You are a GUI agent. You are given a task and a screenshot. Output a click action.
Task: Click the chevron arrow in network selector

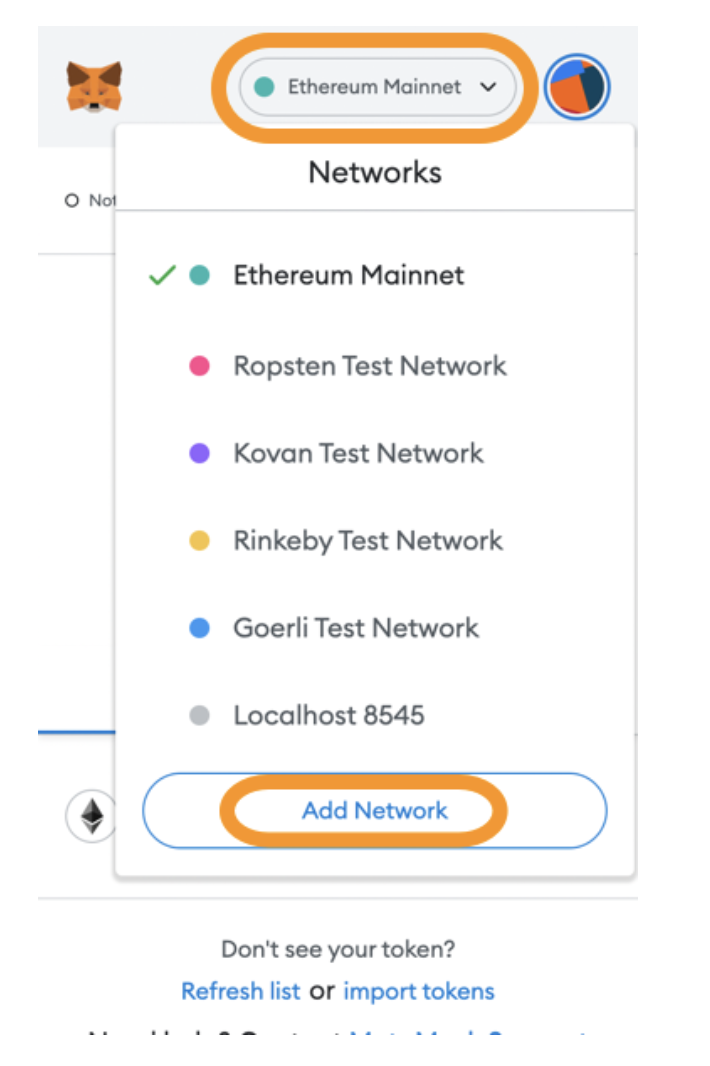(x=488, y=87)
